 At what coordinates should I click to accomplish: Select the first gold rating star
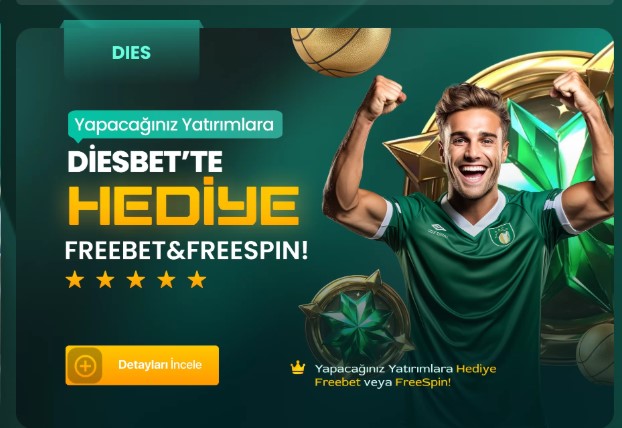(75, 280)
